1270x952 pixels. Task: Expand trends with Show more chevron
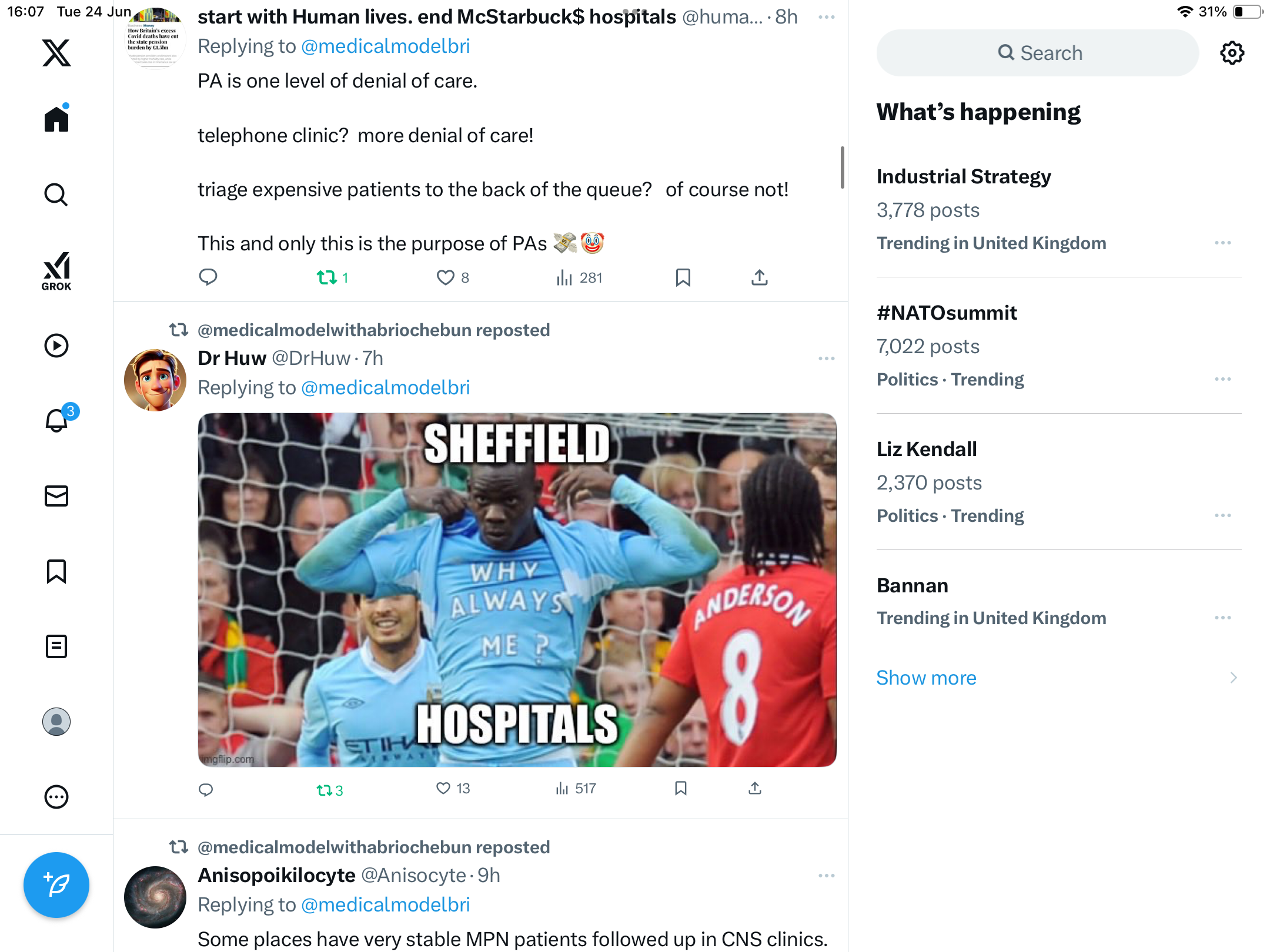(x=1234, y=678)
